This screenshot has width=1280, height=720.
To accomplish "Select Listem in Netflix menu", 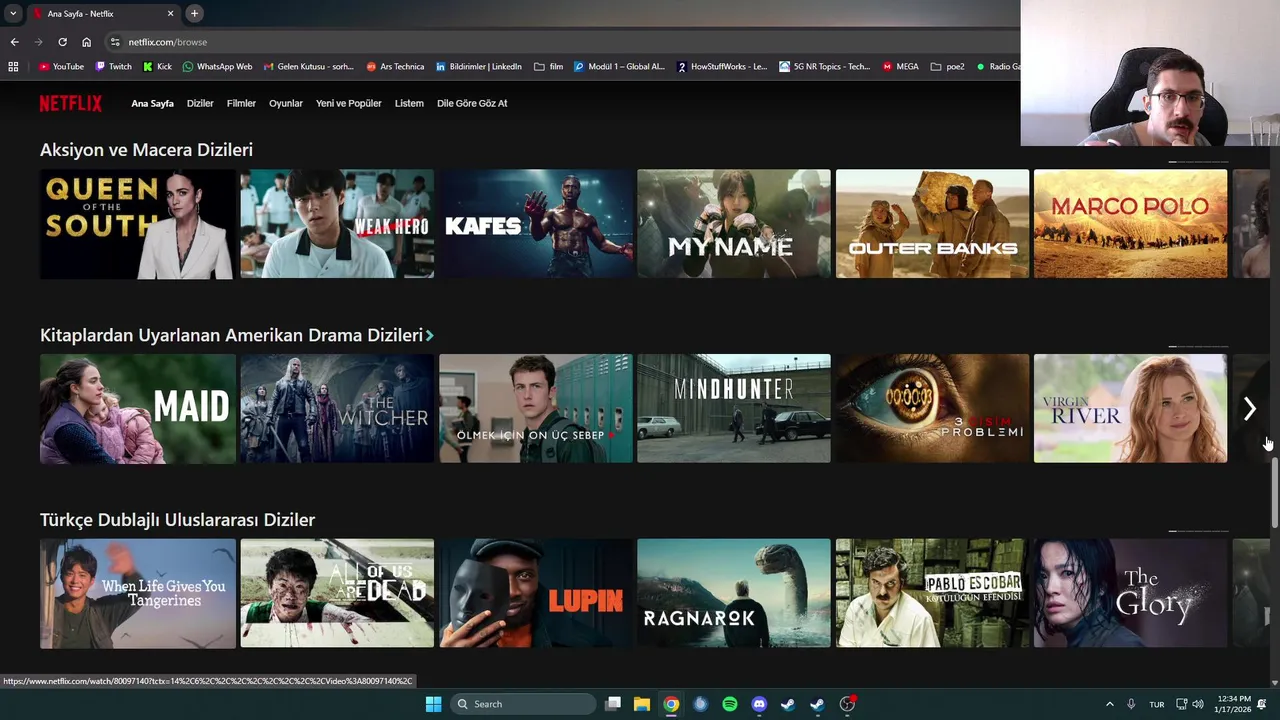I will (409, 103).
